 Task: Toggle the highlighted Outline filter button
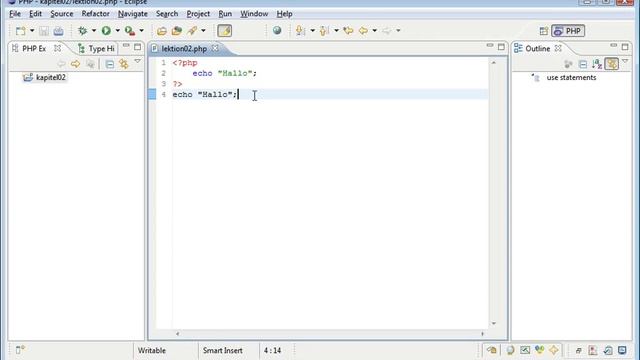[611, 64]
